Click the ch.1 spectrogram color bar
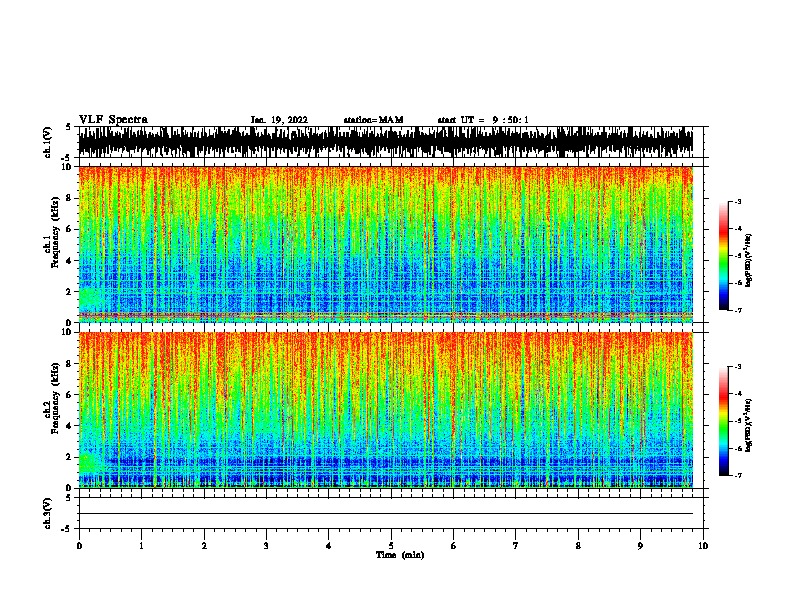792x612 pixels. (724, 256)
